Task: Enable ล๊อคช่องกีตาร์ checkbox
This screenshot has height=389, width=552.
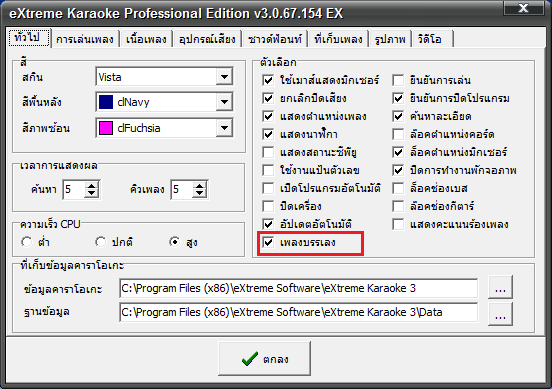Action: (398, 206)
